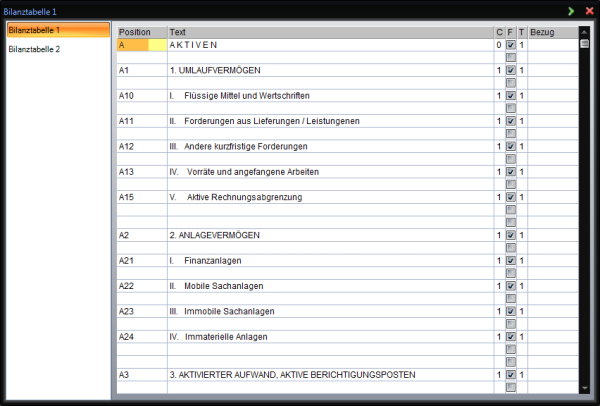Click the Text column header
Viewport: 600px width, 406px height.
pos(331,32)
